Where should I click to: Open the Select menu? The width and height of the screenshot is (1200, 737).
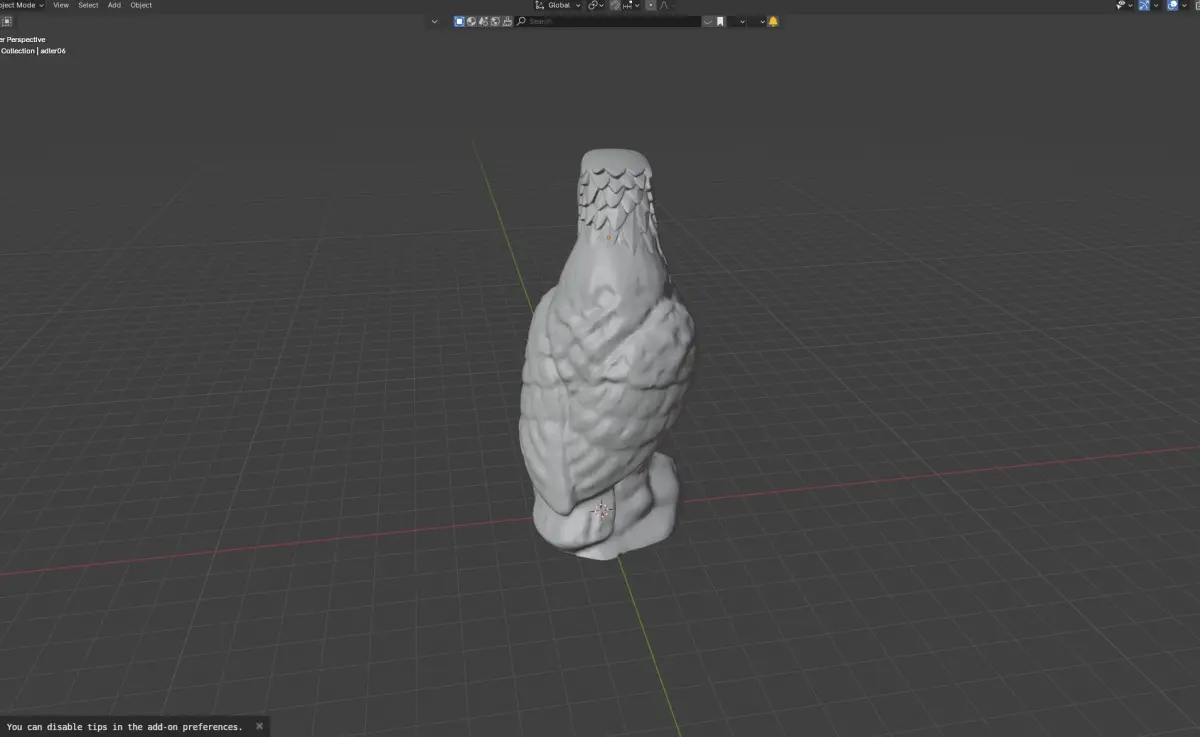click(x=88, y=5)
